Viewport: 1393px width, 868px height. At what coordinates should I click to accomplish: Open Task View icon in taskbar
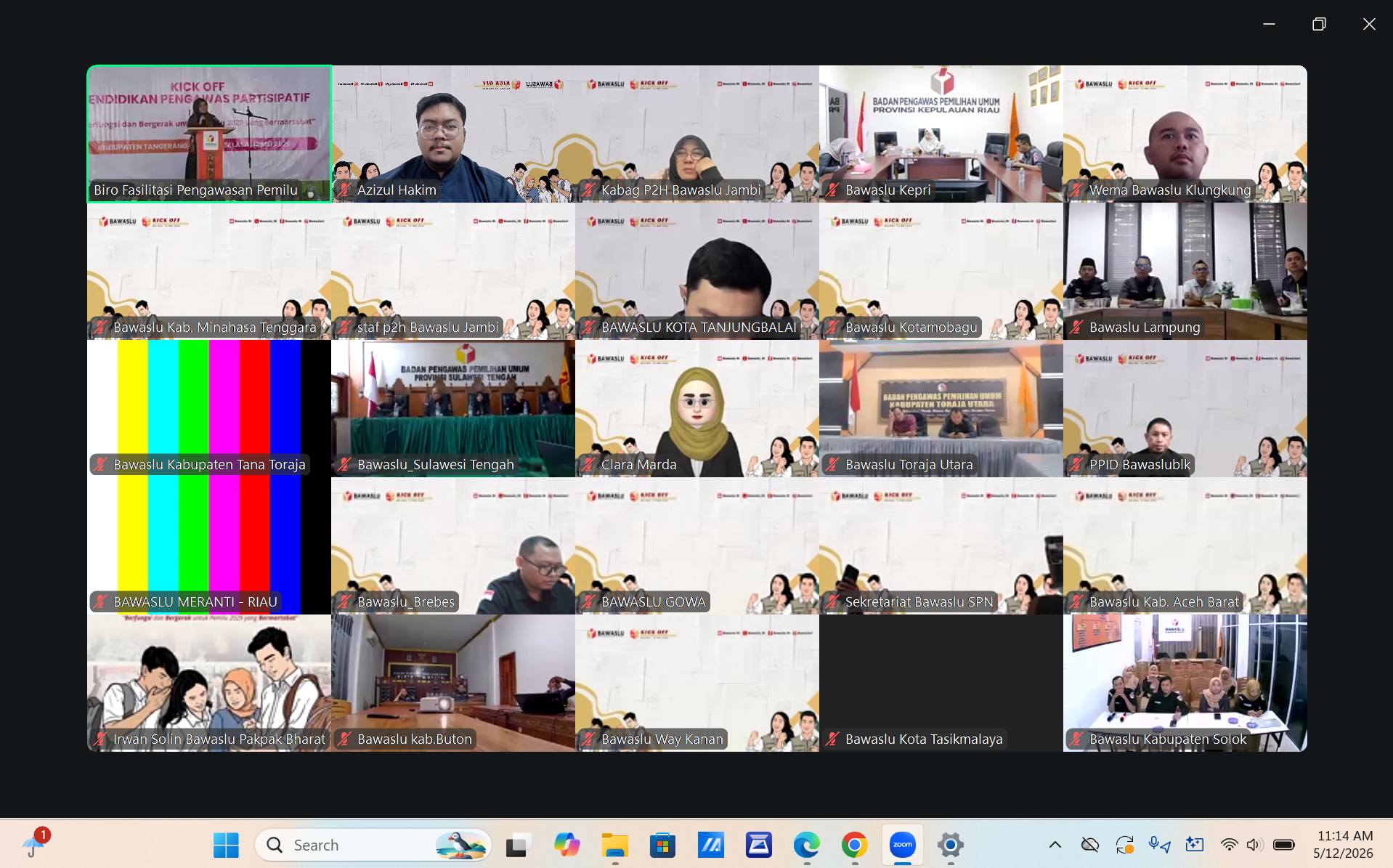coord(519,845)
